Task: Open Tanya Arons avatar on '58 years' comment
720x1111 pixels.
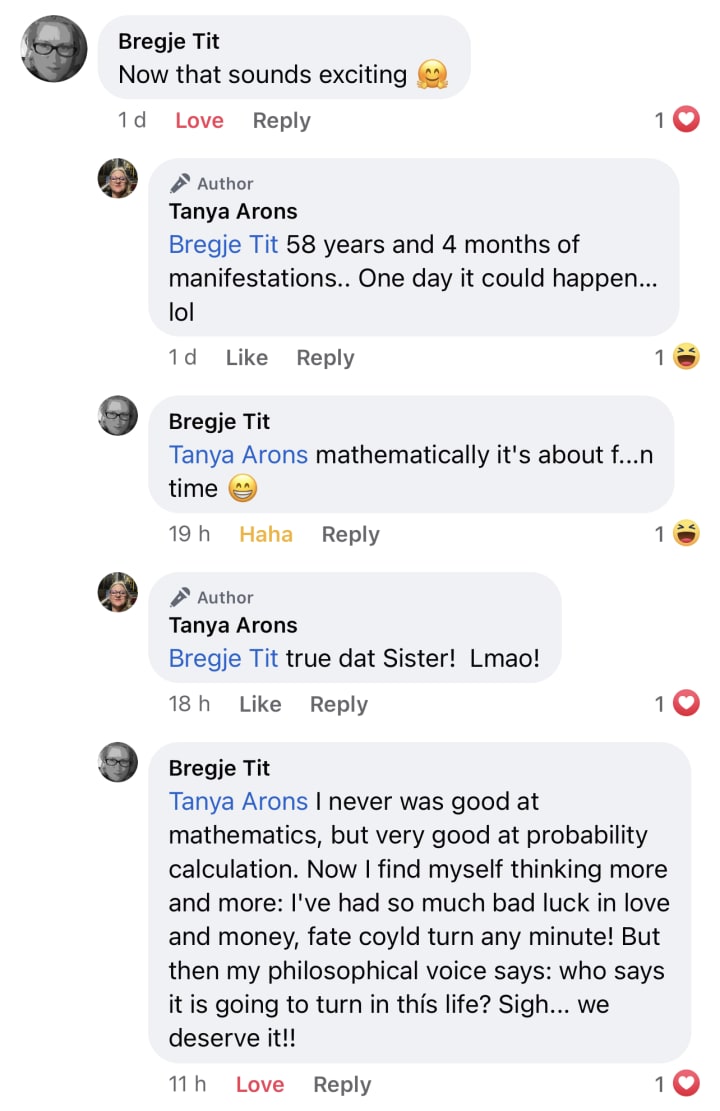Action: (118, 179)
